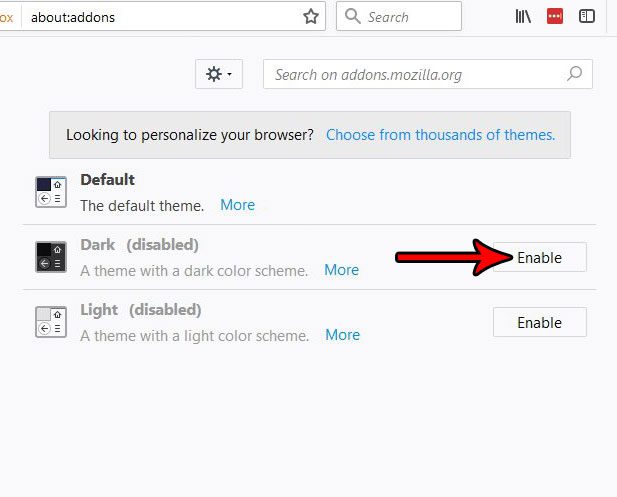The image size is (617, 497).
Task: Click the Light theme thumbnail icon
Action: 51,322
